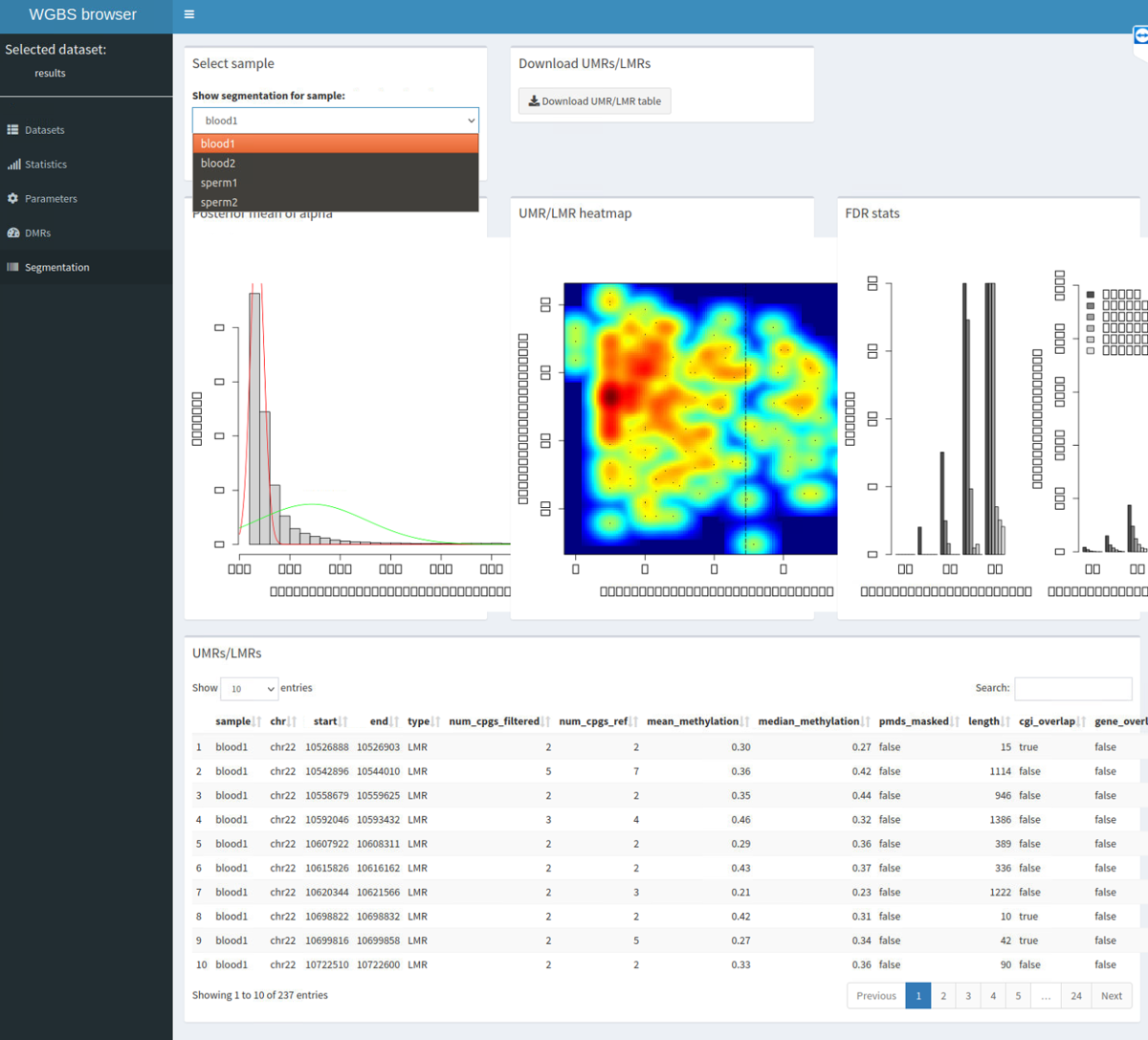The width and height of the screenshot is (1148, 1040).
Task: Open the DMRs sidebar section
Action: point(86,233)
